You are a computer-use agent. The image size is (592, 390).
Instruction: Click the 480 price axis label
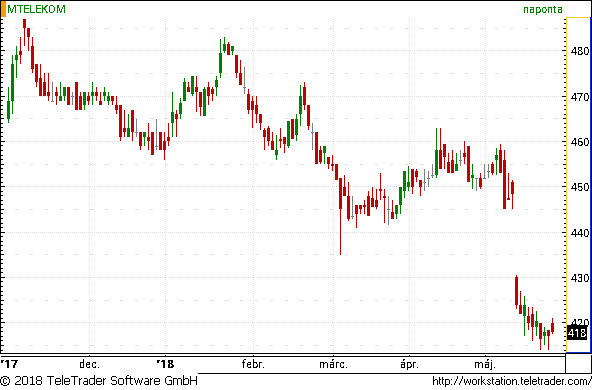580,51
